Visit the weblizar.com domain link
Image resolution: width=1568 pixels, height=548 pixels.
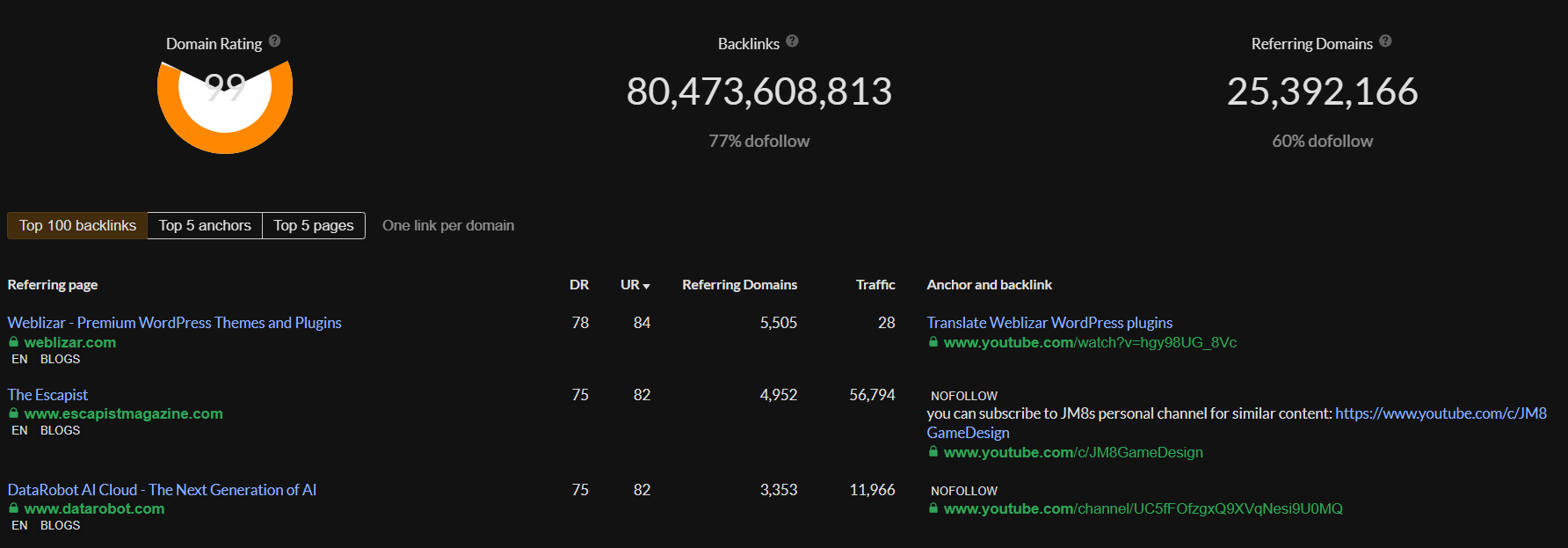(x=70, y=342)
